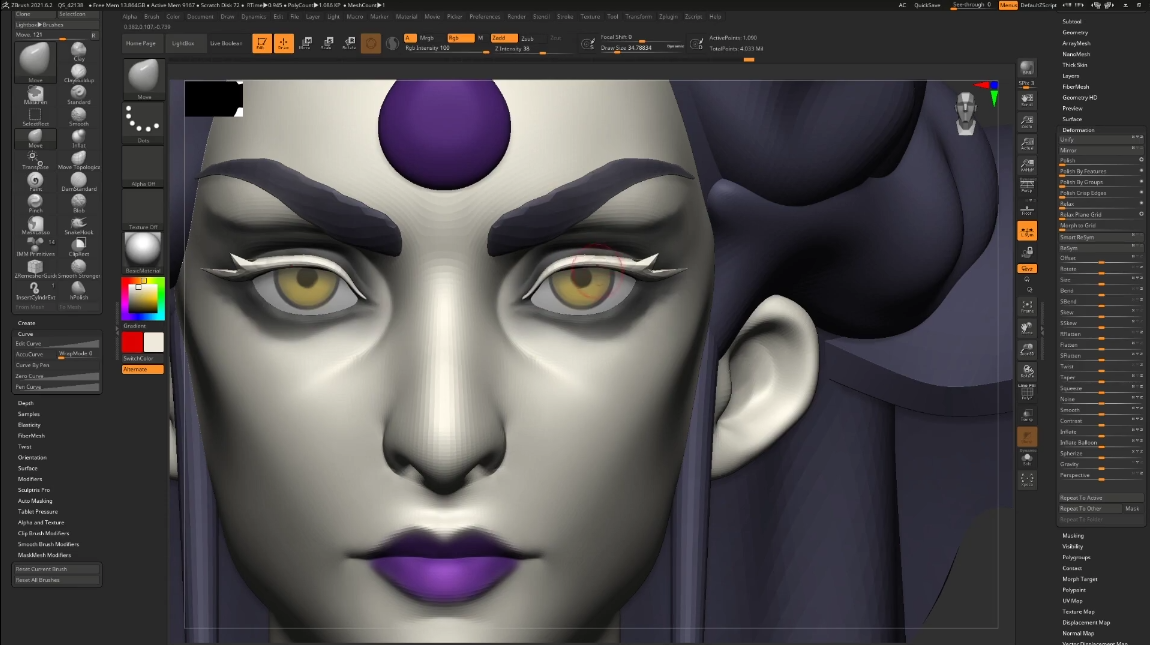Open the Texture Off picker
The height and width of the screenshot is (645, 1150).
point(143,210)
